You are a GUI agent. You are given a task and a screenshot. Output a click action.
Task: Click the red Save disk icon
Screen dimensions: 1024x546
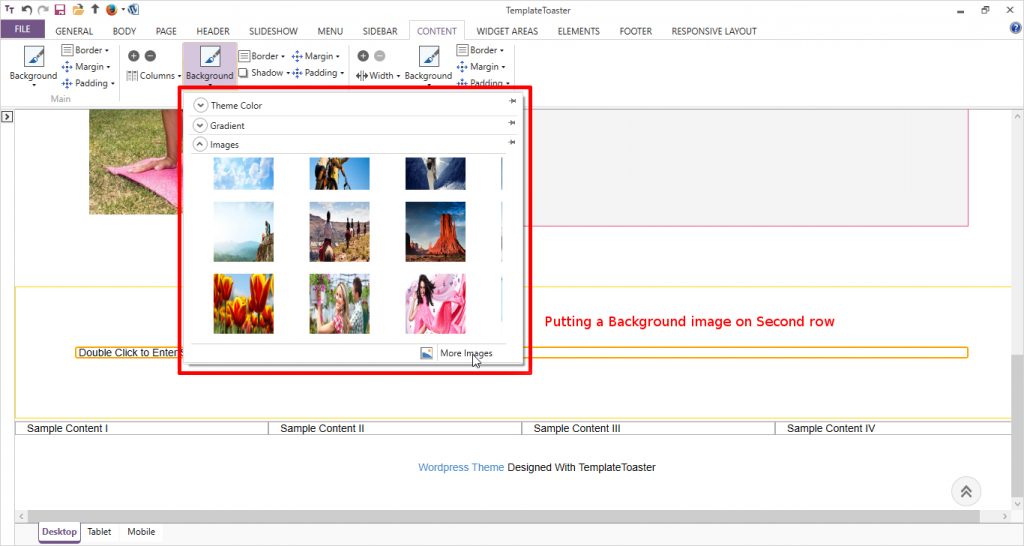coord(60,9)
